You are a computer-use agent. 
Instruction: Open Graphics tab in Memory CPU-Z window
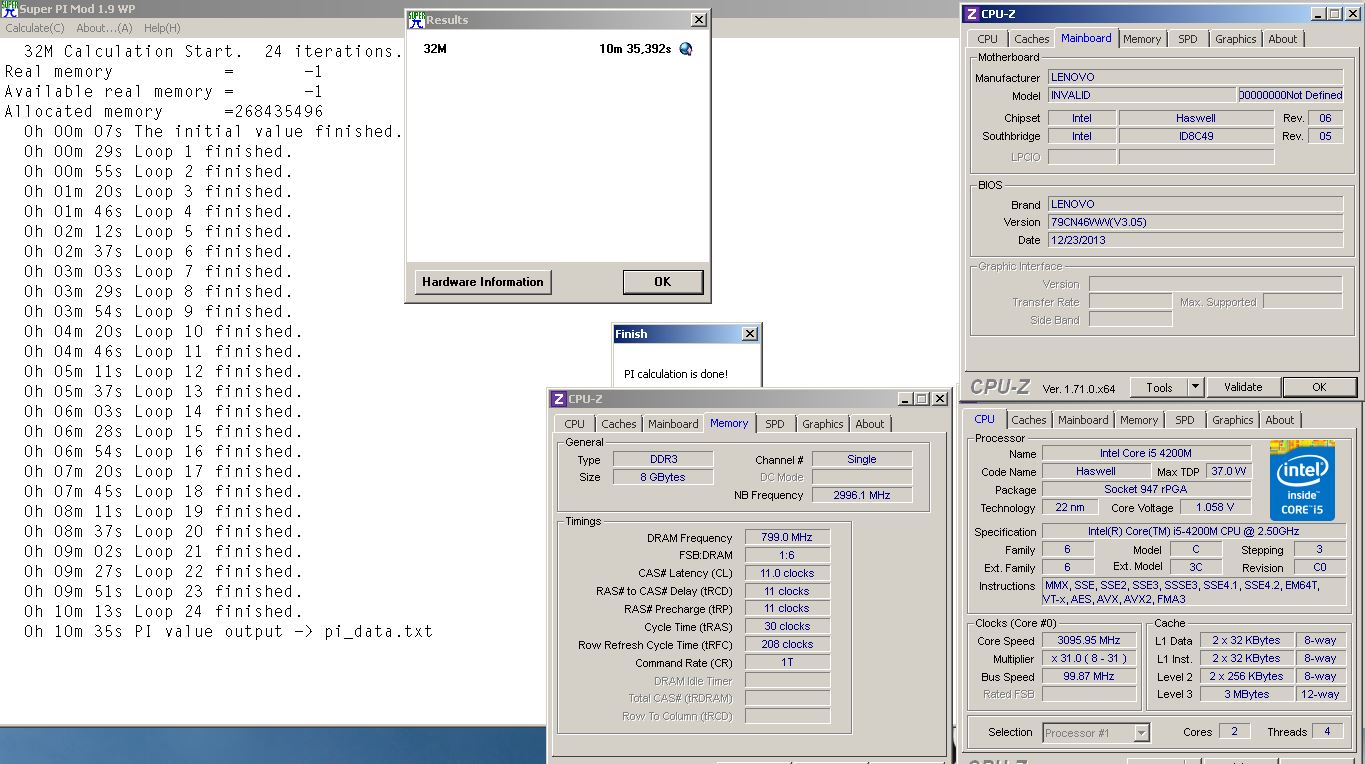[823, 424]
